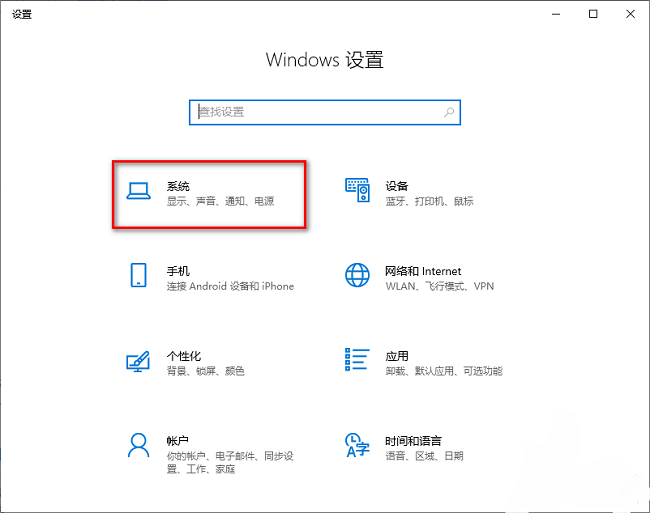Open the 系统 settings title
Viewport: 650px width, 513px height.
(178, 186)
